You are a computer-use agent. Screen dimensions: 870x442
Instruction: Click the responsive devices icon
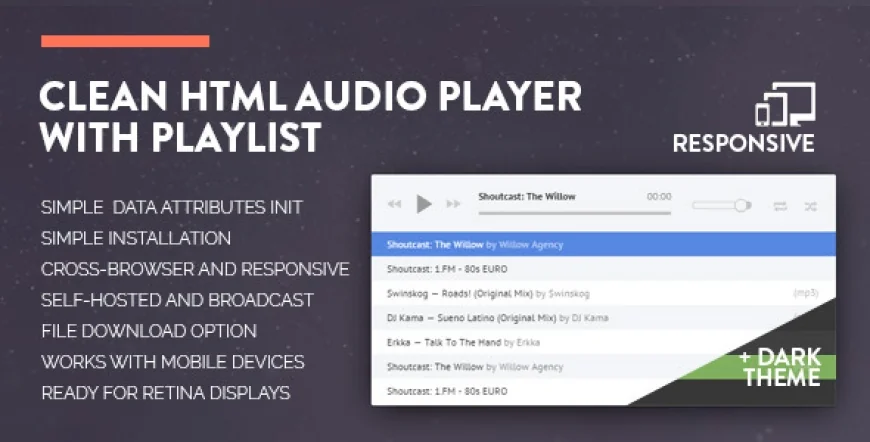[x=785, y=104]
